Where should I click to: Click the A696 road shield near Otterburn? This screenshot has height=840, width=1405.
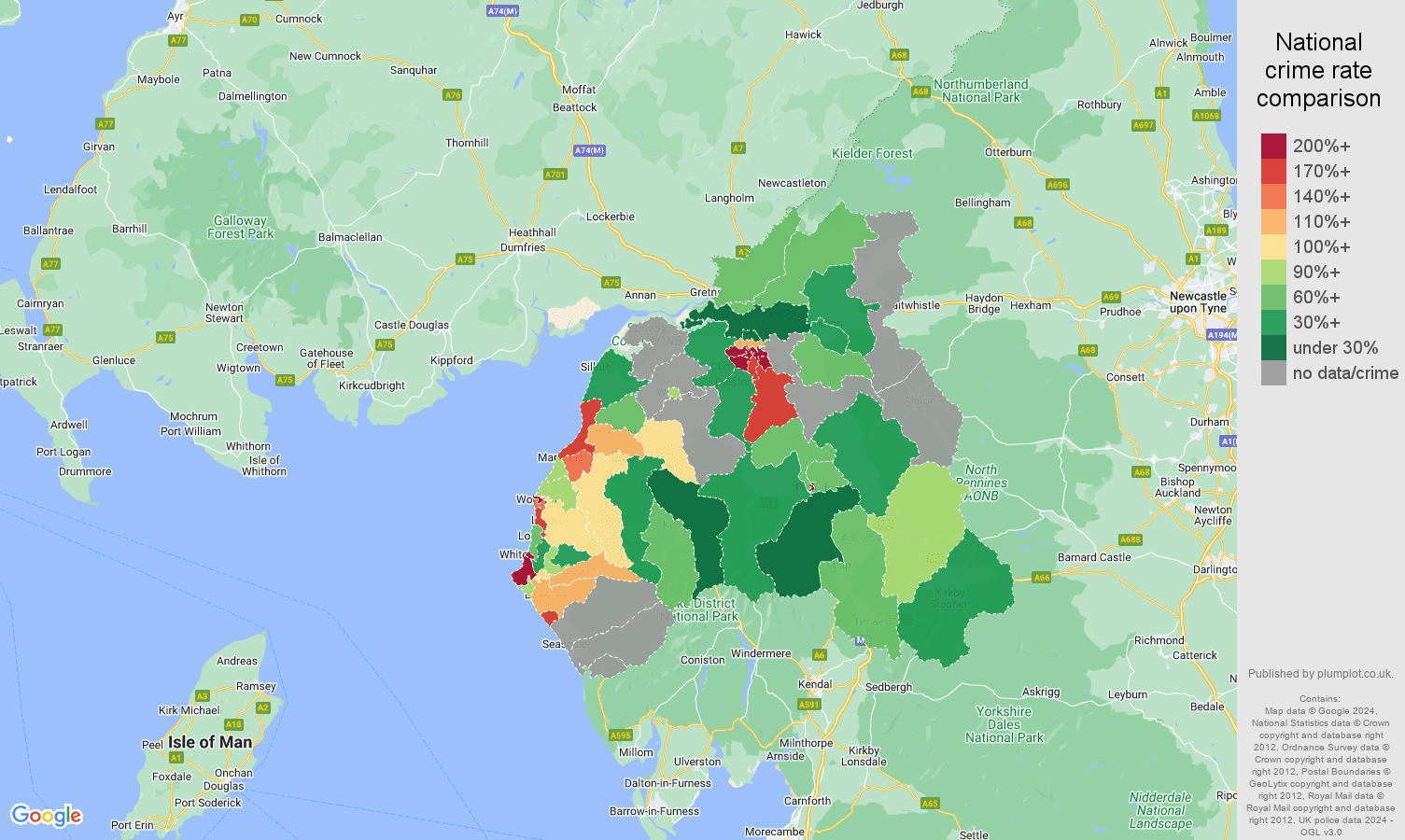pos(1057,185)
